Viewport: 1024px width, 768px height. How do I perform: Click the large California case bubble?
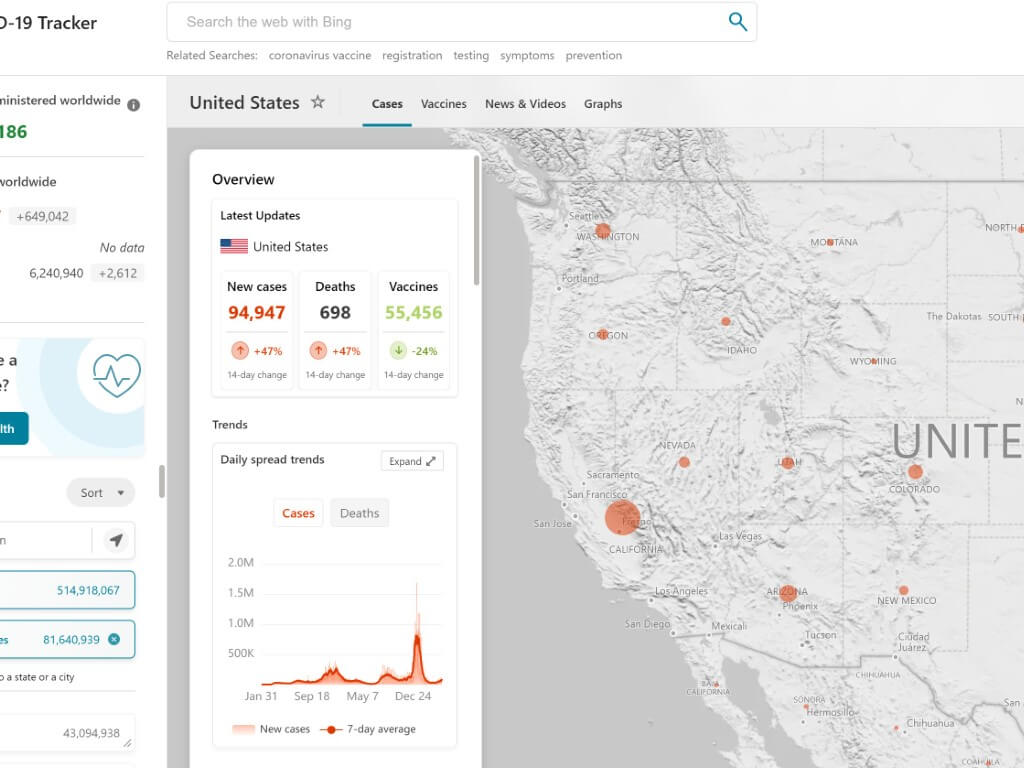click(622, 518)
